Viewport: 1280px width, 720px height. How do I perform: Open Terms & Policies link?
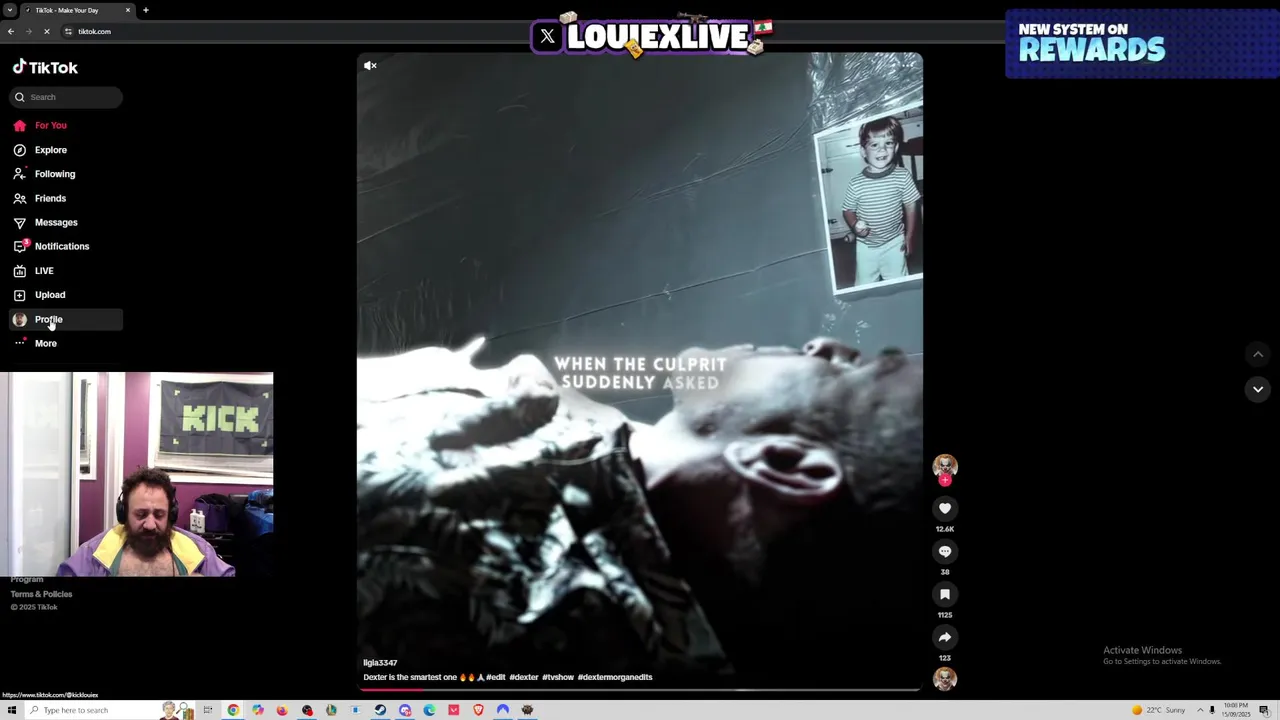pyautogui.click(x=41, y=594)
